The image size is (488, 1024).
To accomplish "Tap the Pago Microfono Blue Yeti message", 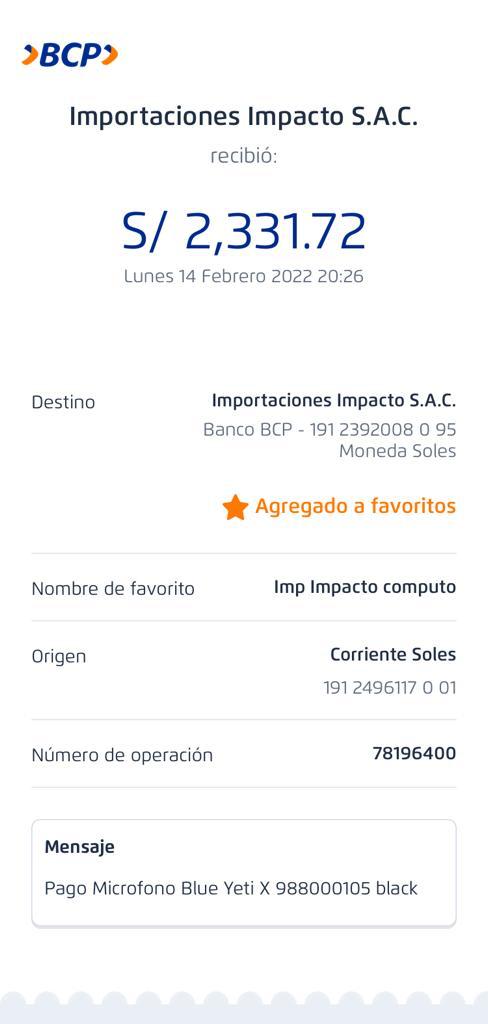I will click(x=231, y=889).
